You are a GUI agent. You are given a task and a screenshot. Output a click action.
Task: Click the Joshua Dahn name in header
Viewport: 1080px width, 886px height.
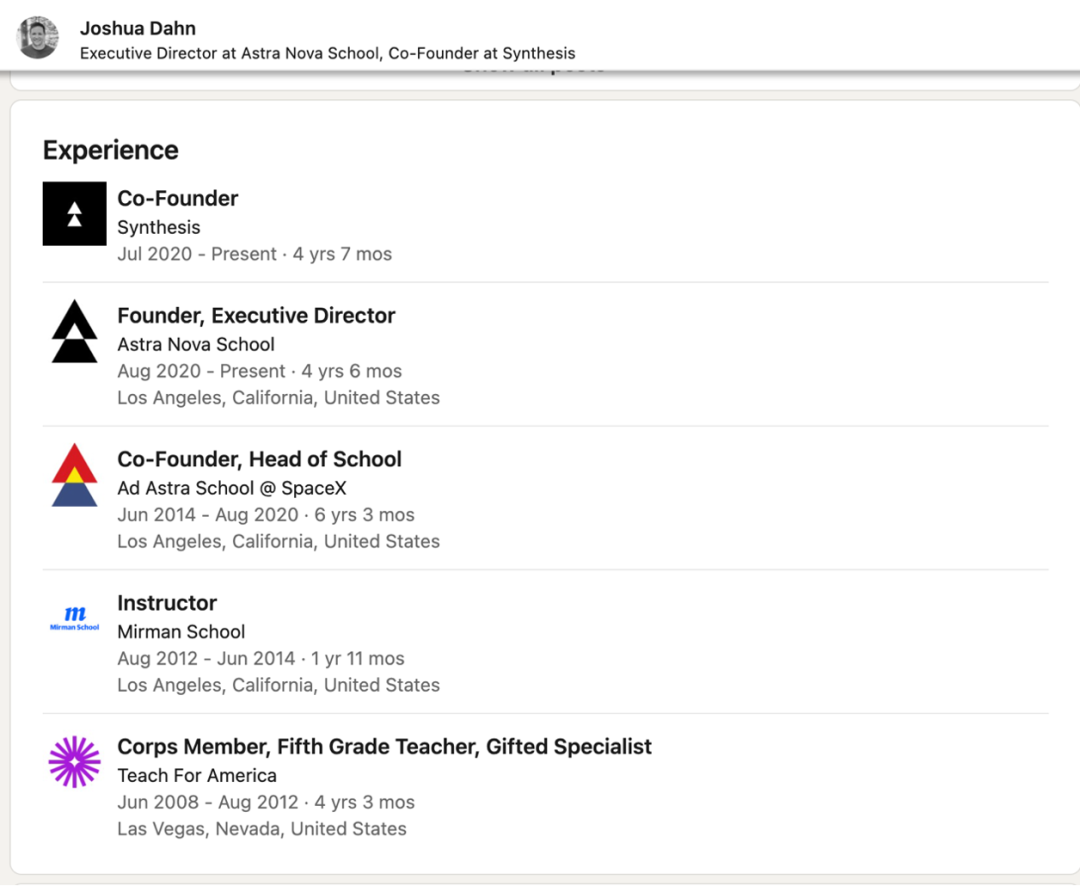point(138,28)
